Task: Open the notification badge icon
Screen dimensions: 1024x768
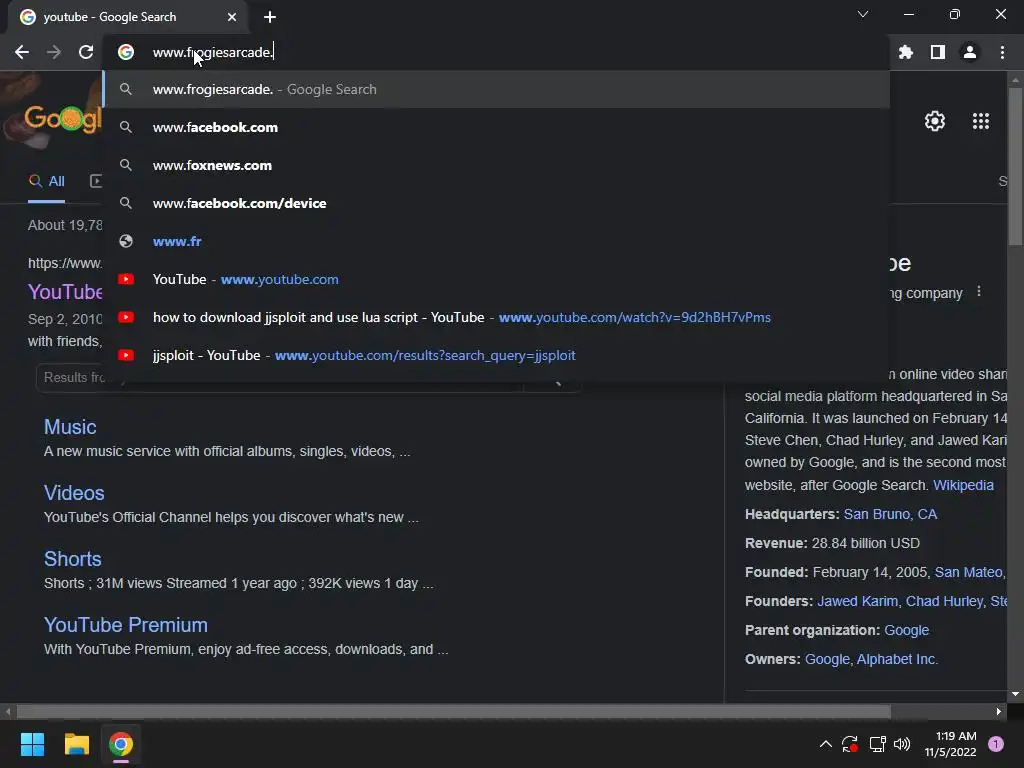Action: pyautogui.click(x=996, y=744)
